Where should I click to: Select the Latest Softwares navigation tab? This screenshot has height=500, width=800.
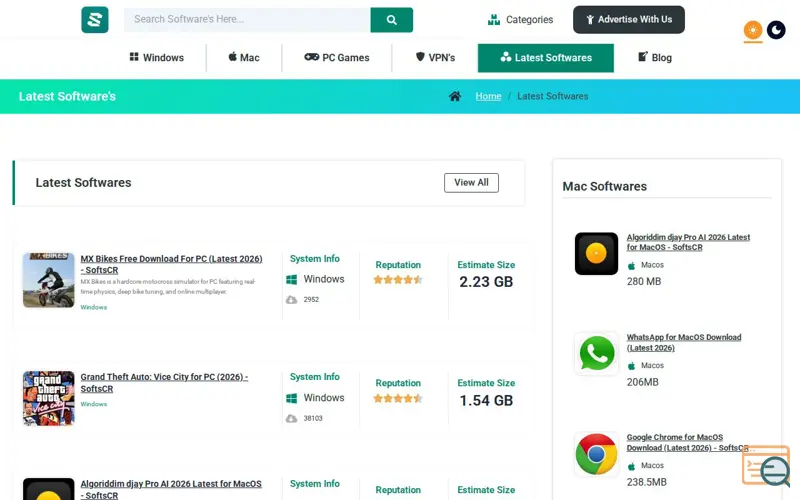coord(545,58)
